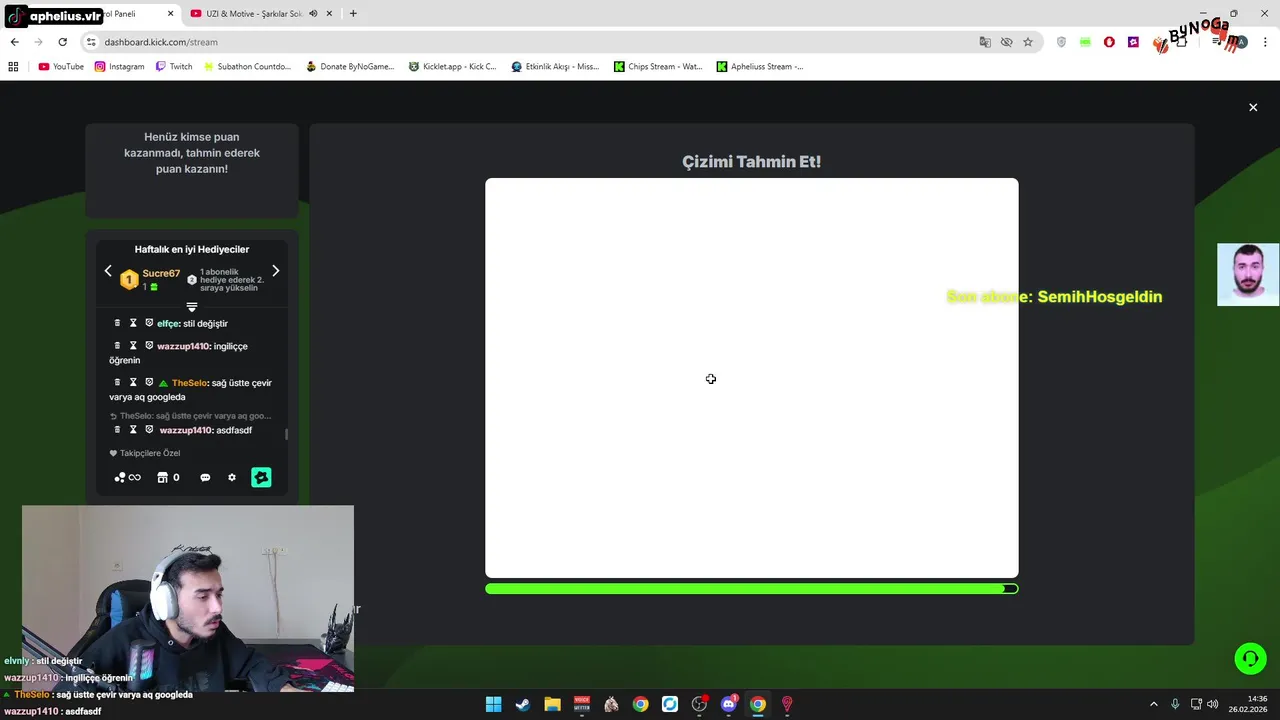This screenshot has width=1280, height=720.
Task: Click the red shield extension icon
Action: 1109,42
